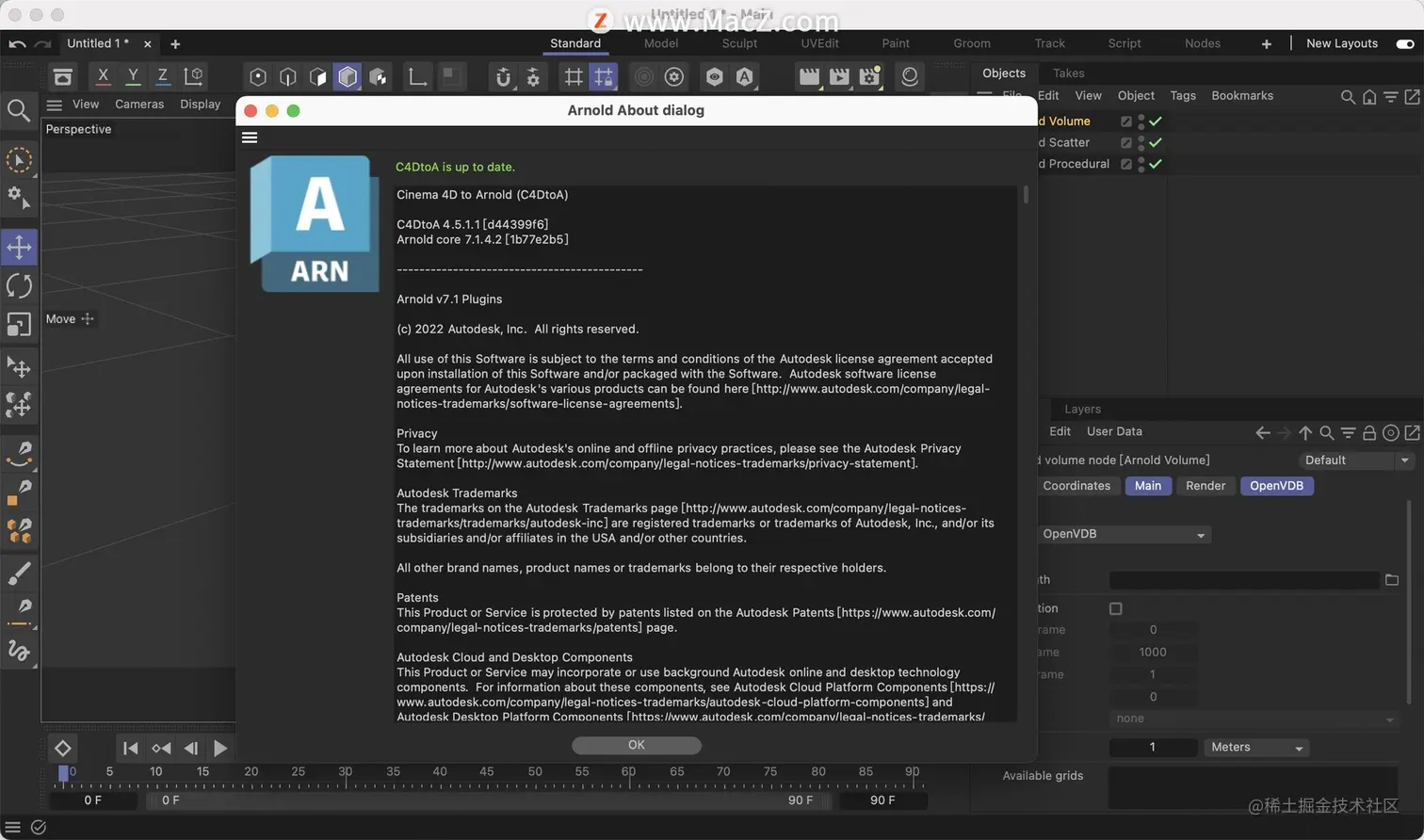This screenshot has height=840, width=1424.
Task: Toggle the locked workplane grid icon
Action: coord(603,77)
